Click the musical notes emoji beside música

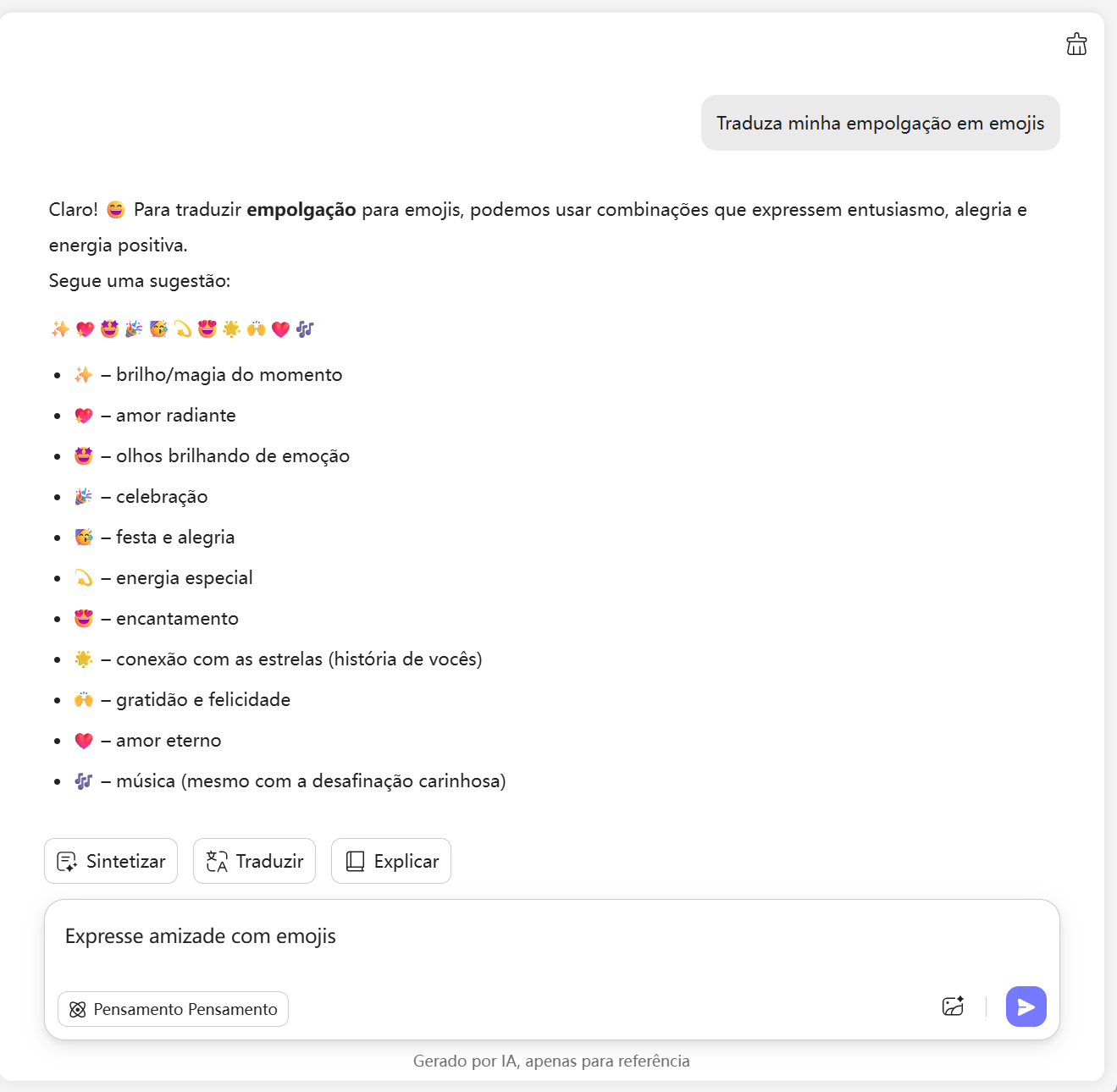83,781
